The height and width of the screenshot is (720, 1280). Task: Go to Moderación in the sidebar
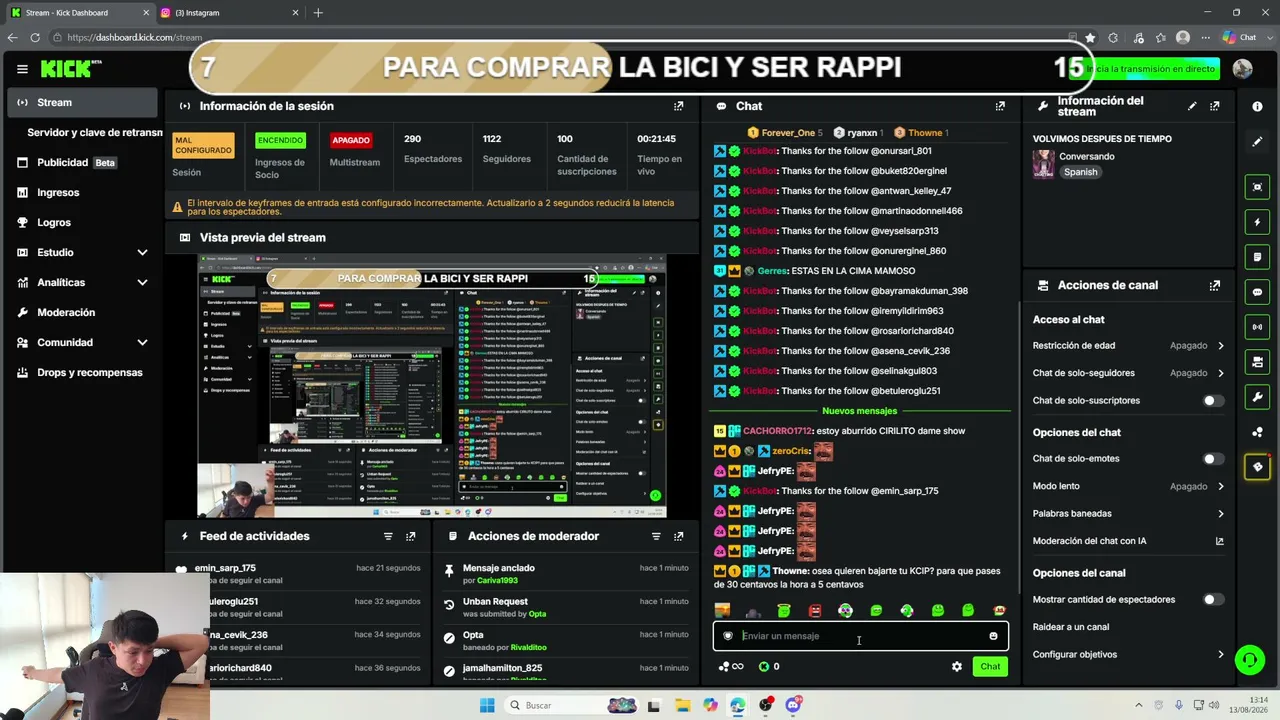pos(83,312)
